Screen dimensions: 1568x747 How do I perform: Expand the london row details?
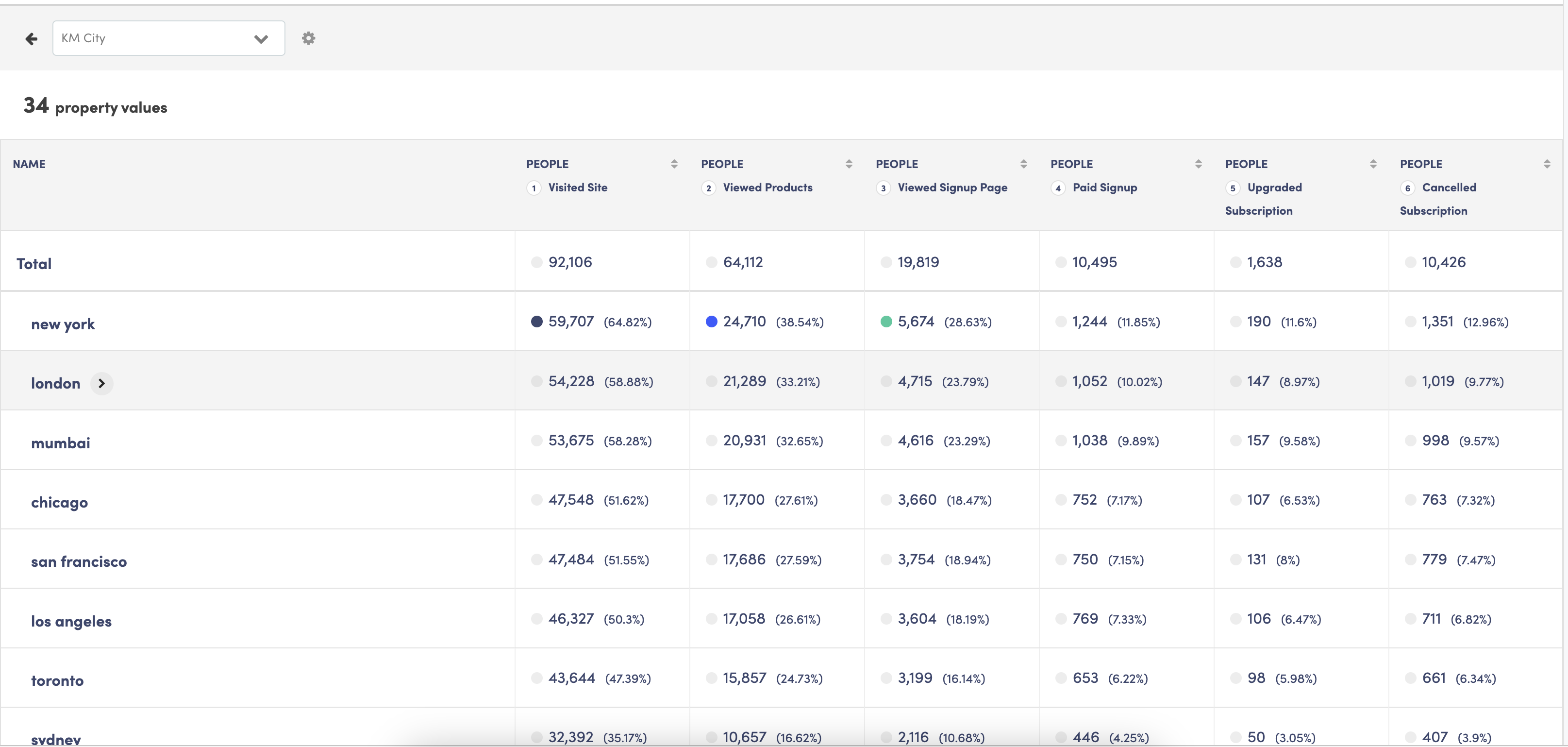101,384
